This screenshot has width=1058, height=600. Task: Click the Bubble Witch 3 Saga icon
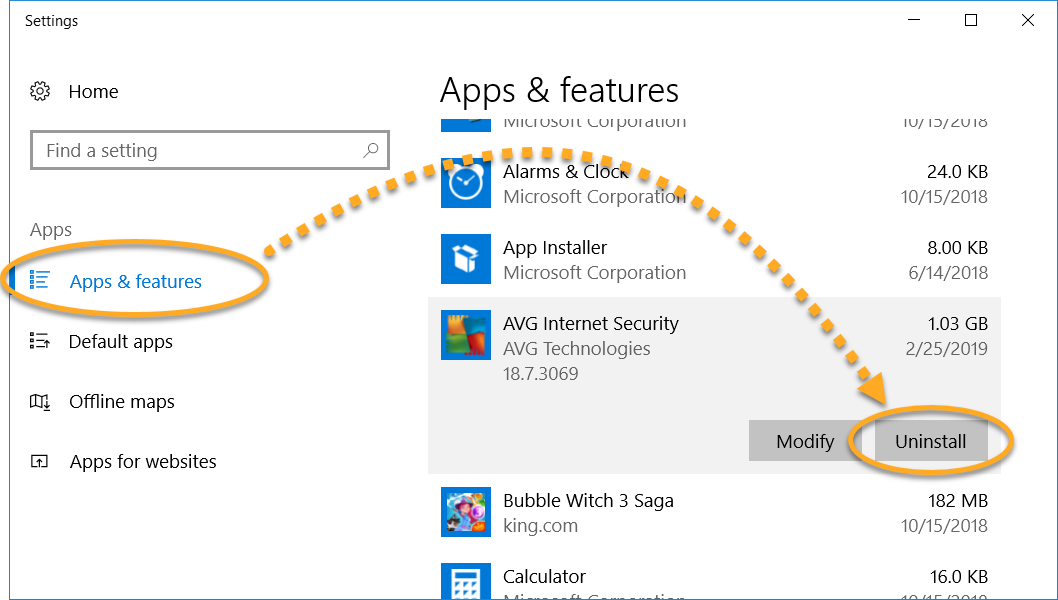tap(466, 512)
